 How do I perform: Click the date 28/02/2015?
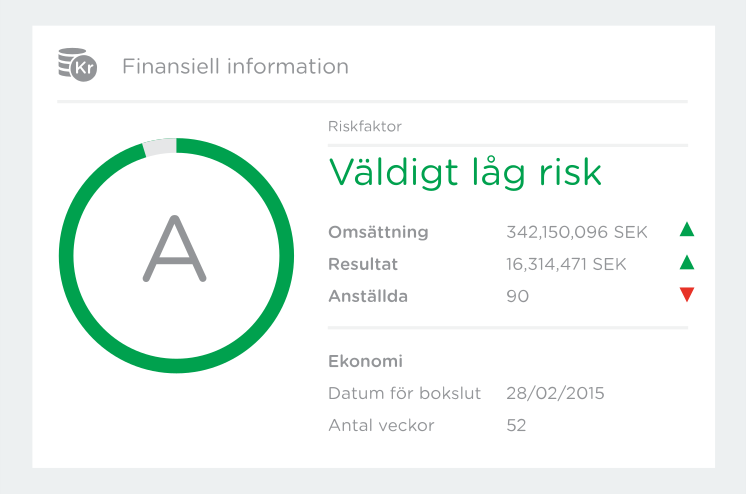click(x=555, y=393)
